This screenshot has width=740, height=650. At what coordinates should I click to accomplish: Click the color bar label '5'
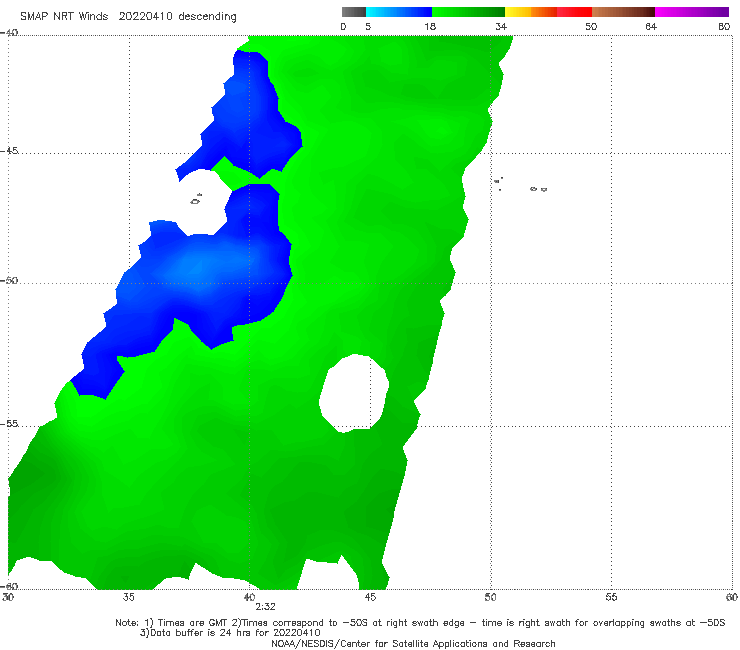coord(368,26)
